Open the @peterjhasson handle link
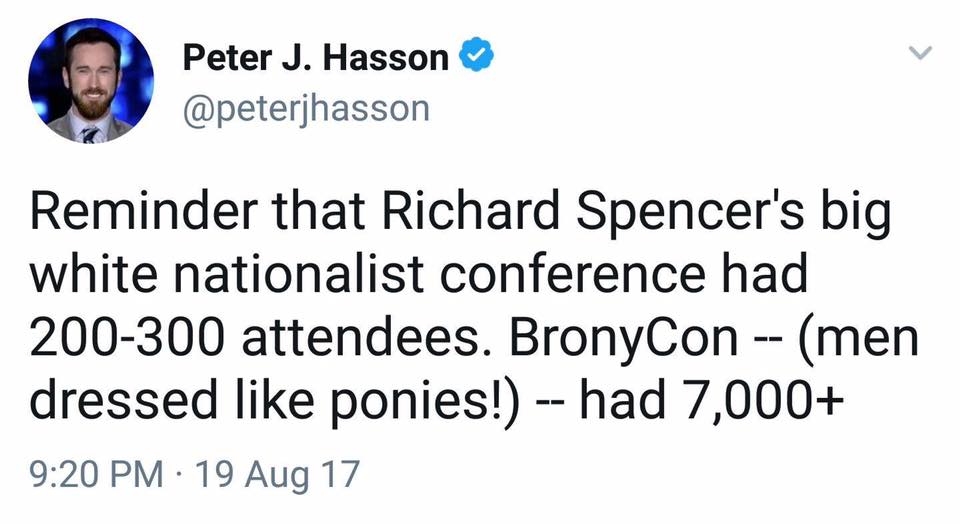The height and width of the screenshot is (524, 960). click(x=306, y=109)
